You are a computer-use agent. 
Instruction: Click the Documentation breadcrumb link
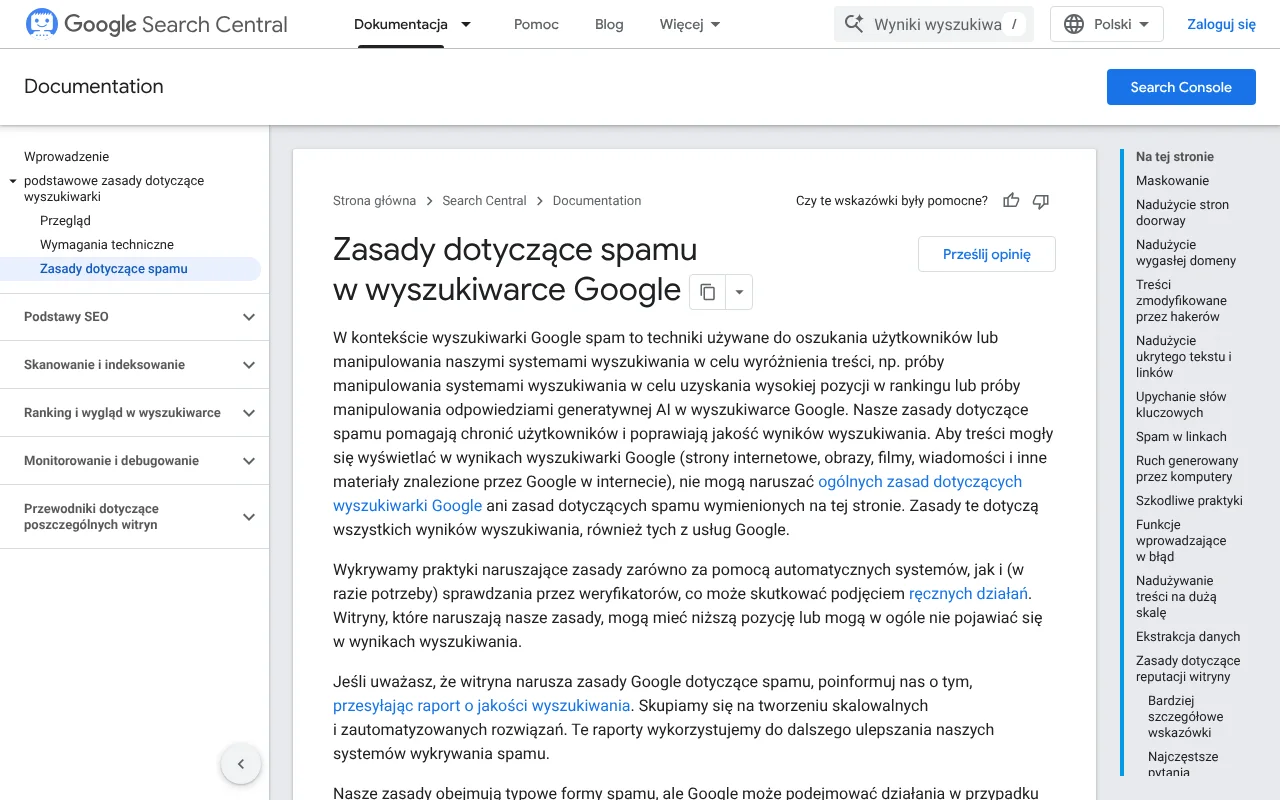coord(597,201)
